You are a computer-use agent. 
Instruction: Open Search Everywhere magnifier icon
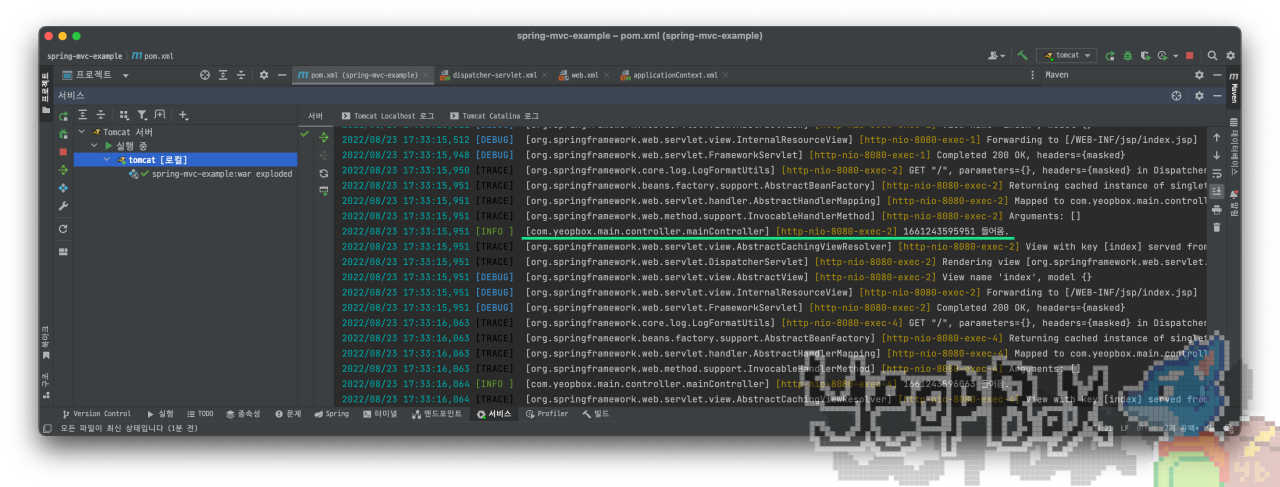tap(1212, 56)
